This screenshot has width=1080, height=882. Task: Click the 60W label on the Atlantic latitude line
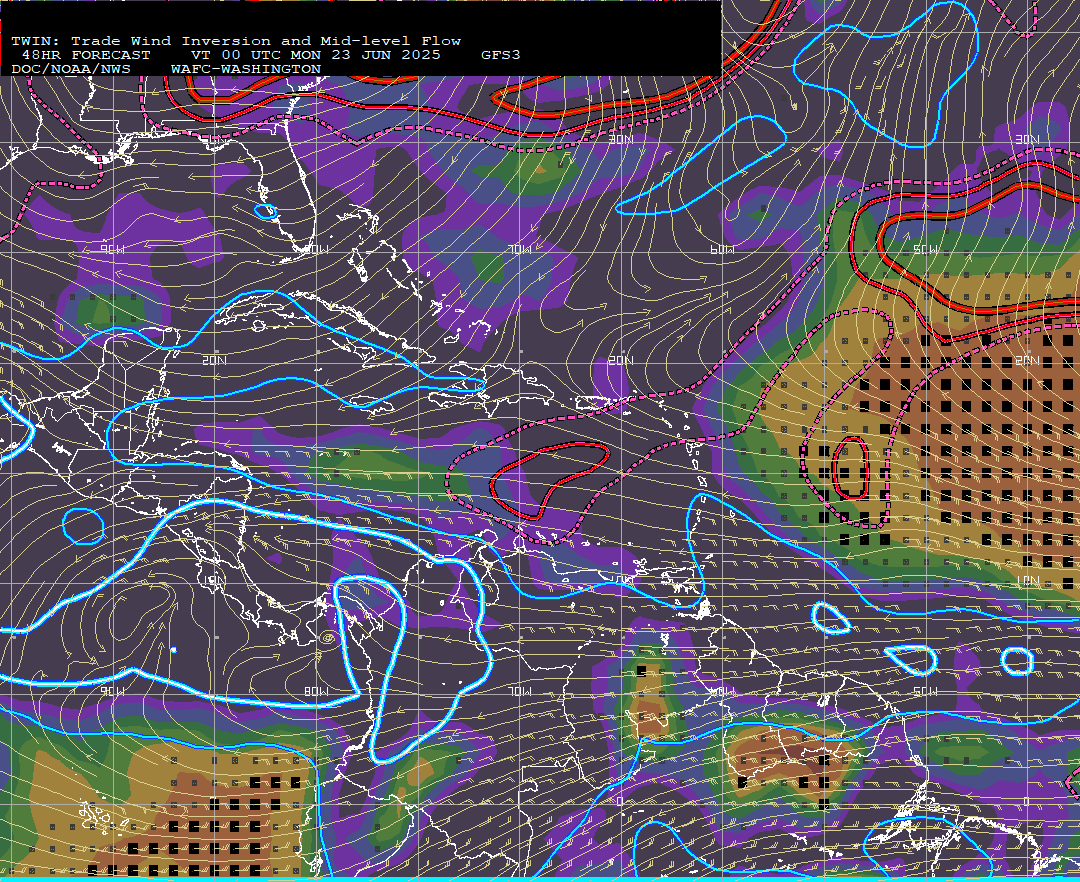pyautogui.click(x=723, y=249)
